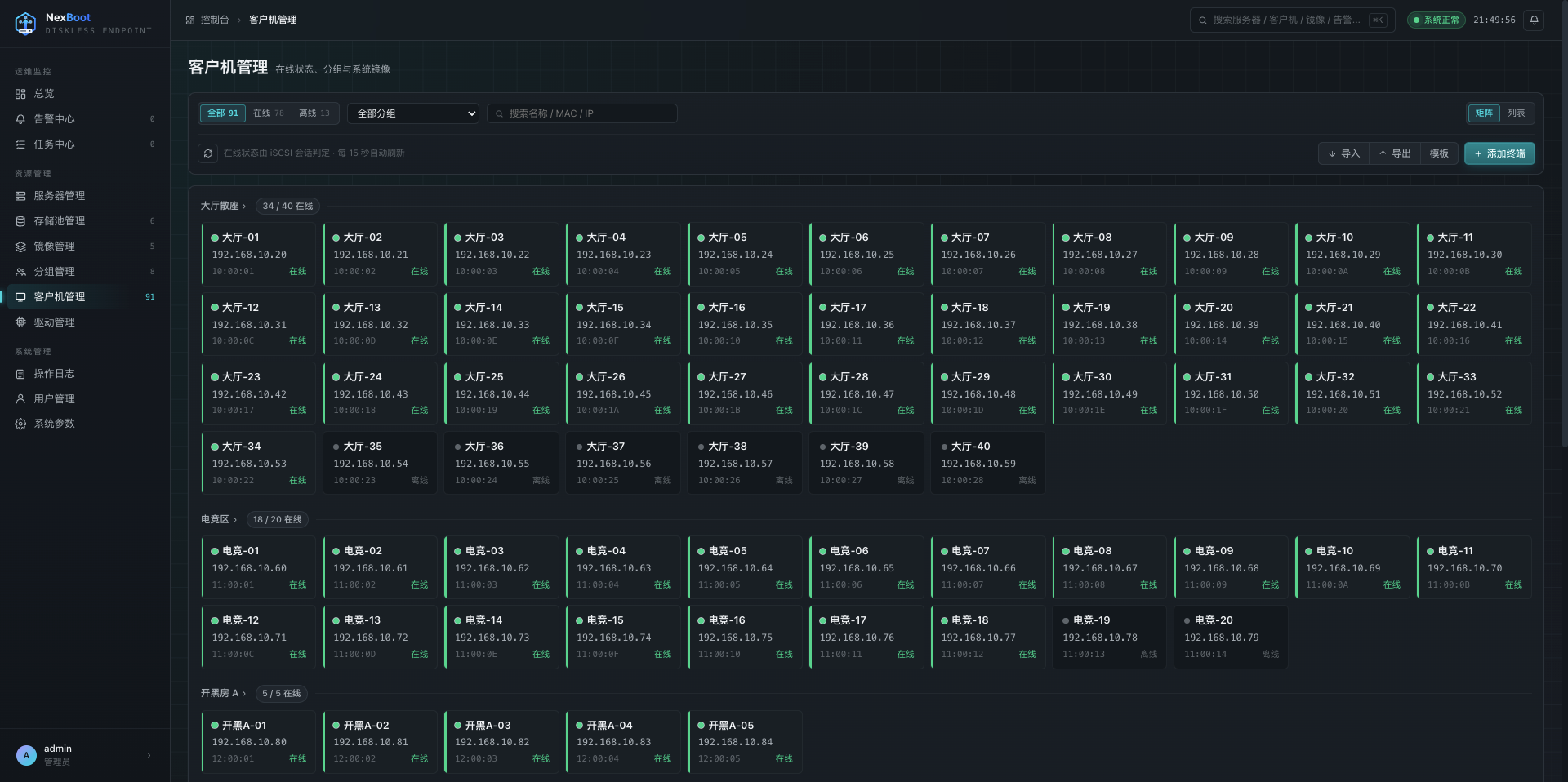
Task: Collapse the 大厅散座 group header
Action: [223, 206]
